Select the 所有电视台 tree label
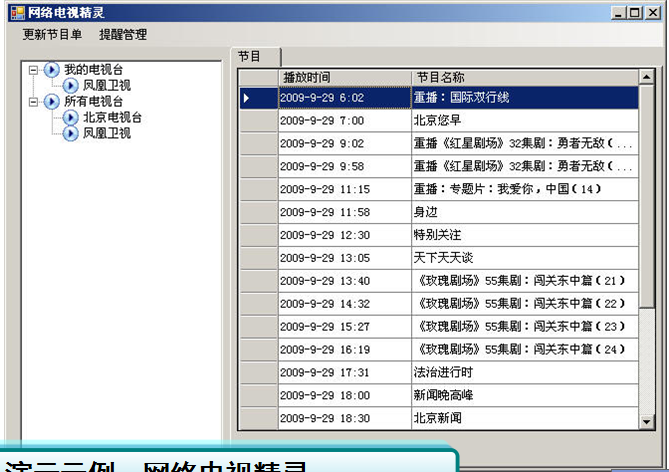The width and height of the screenshot is (669, 472). tap(93, 102)
